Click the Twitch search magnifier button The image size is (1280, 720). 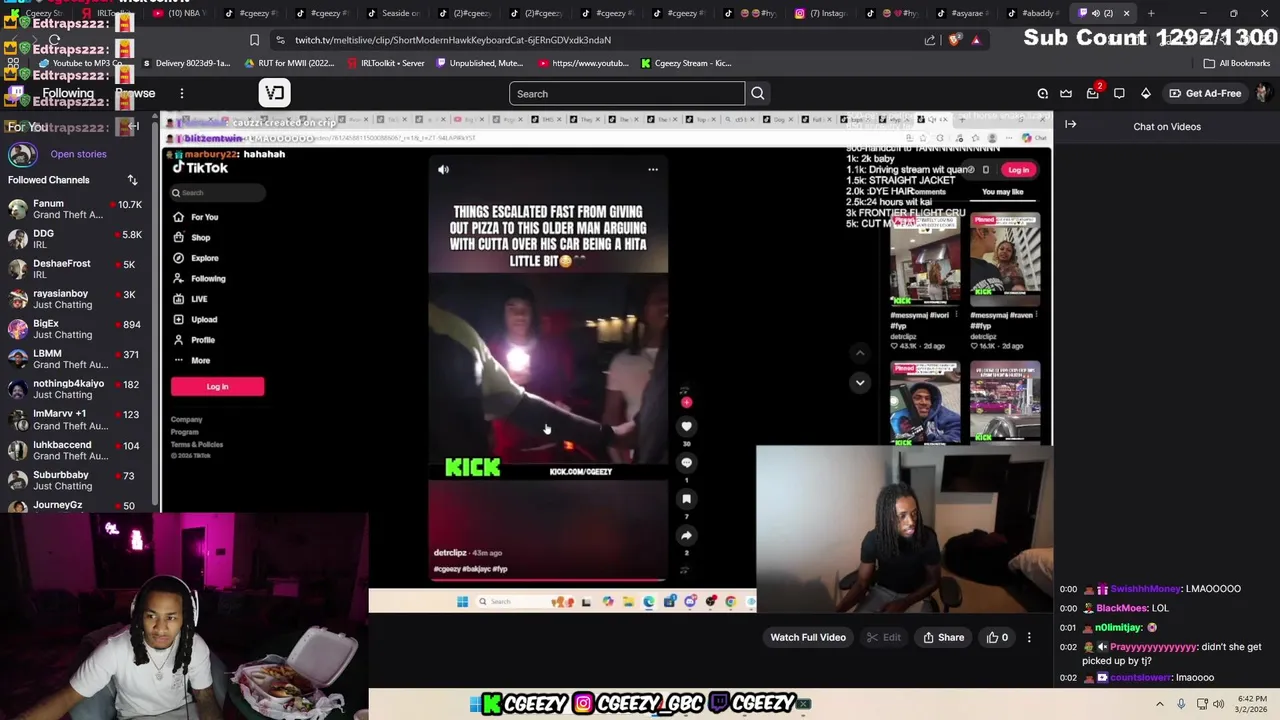pyautogui.click(x=757, y=93)
